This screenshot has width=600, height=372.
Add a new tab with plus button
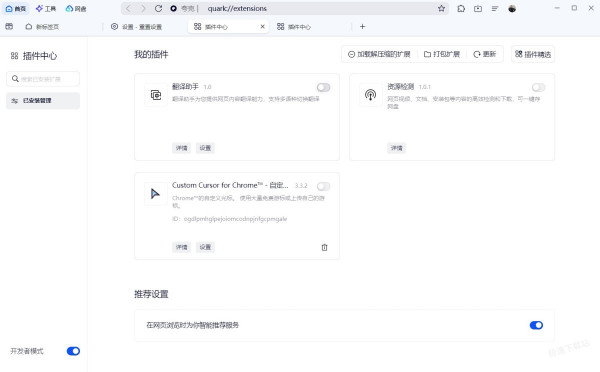click(362, 26)
